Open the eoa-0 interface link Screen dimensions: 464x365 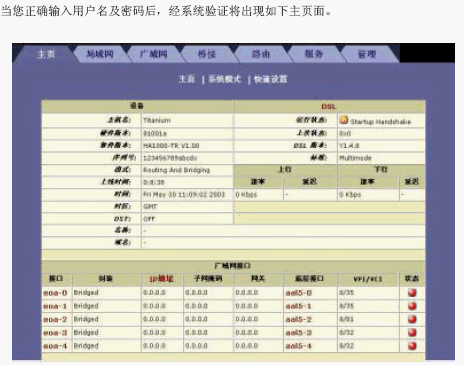[55, 293]
